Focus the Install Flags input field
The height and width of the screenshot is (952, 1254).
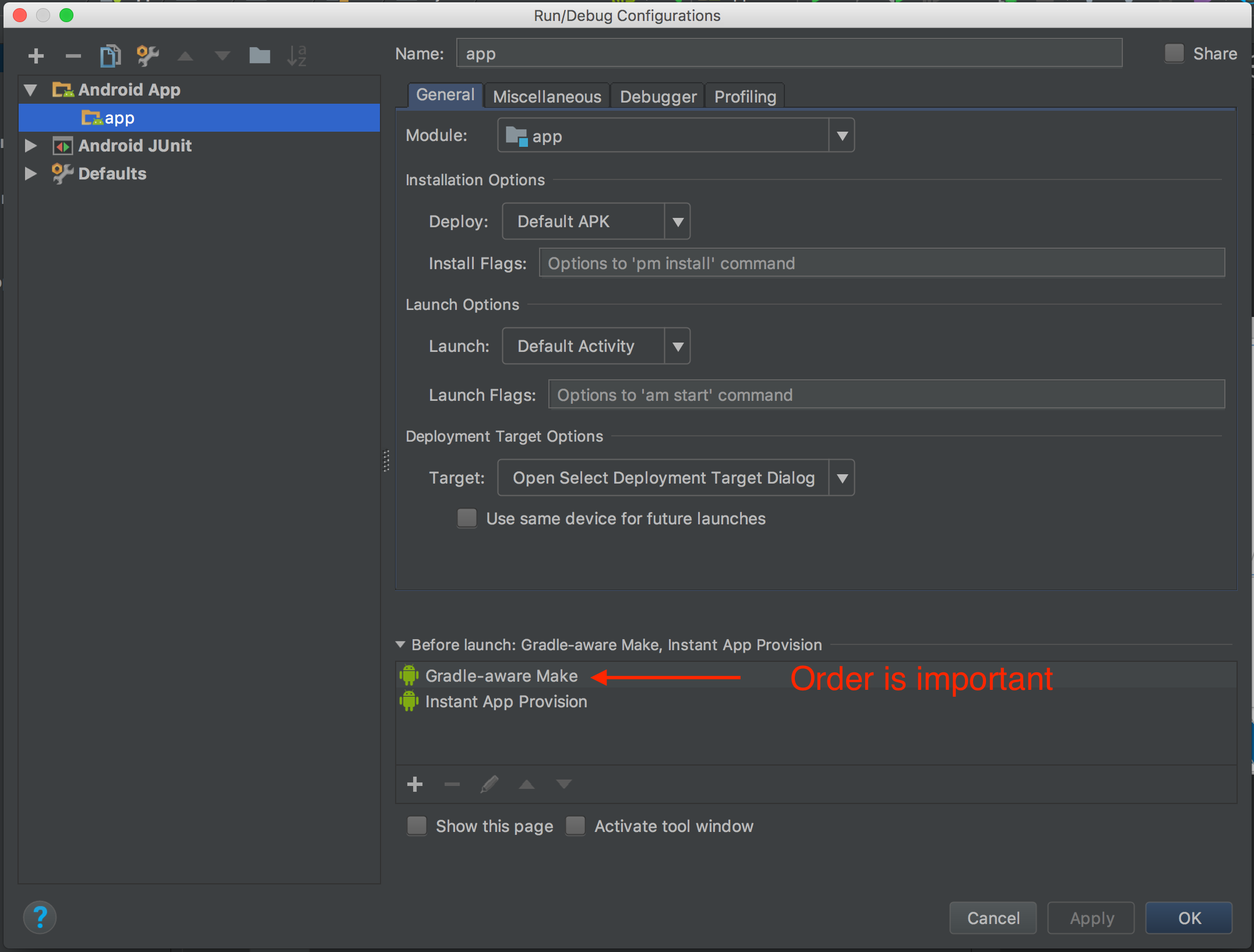click(882, 263)
